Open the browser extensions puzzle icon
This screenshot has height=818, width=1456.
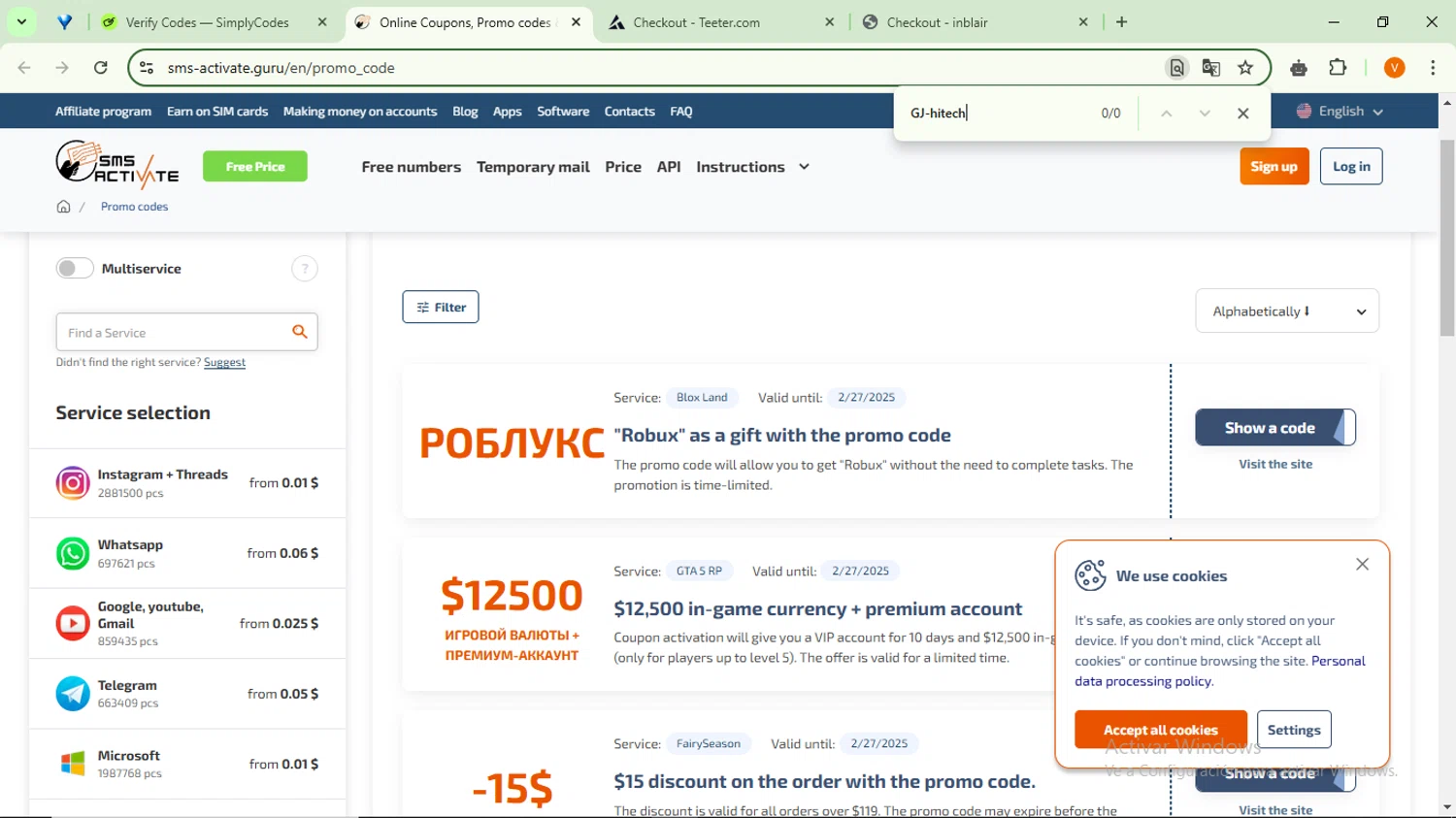point(1338,68)
